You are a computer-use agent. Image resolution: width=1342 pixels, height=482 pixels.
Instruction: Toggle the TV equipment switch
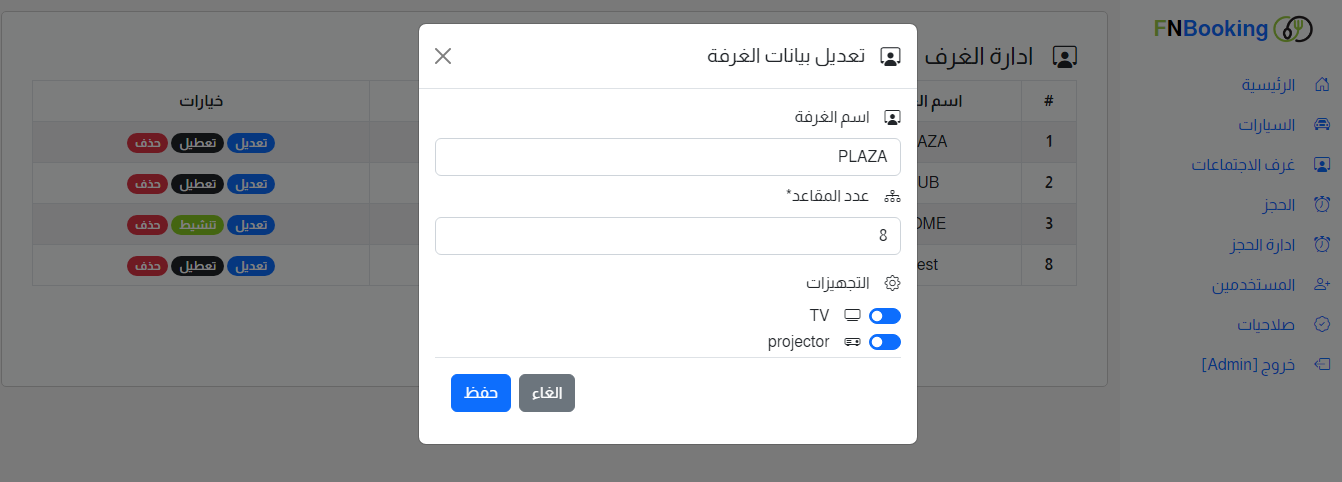point(885,316)
